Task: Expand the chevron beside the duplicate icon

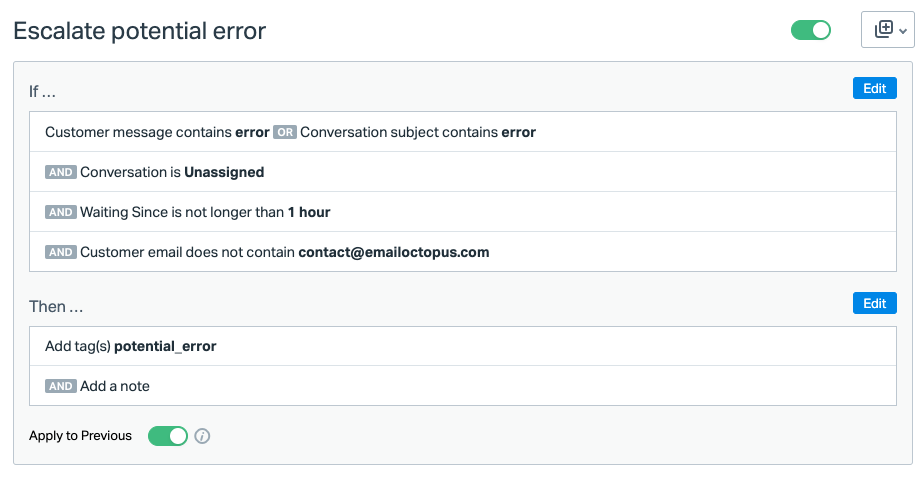Action: tap(903, 31)
